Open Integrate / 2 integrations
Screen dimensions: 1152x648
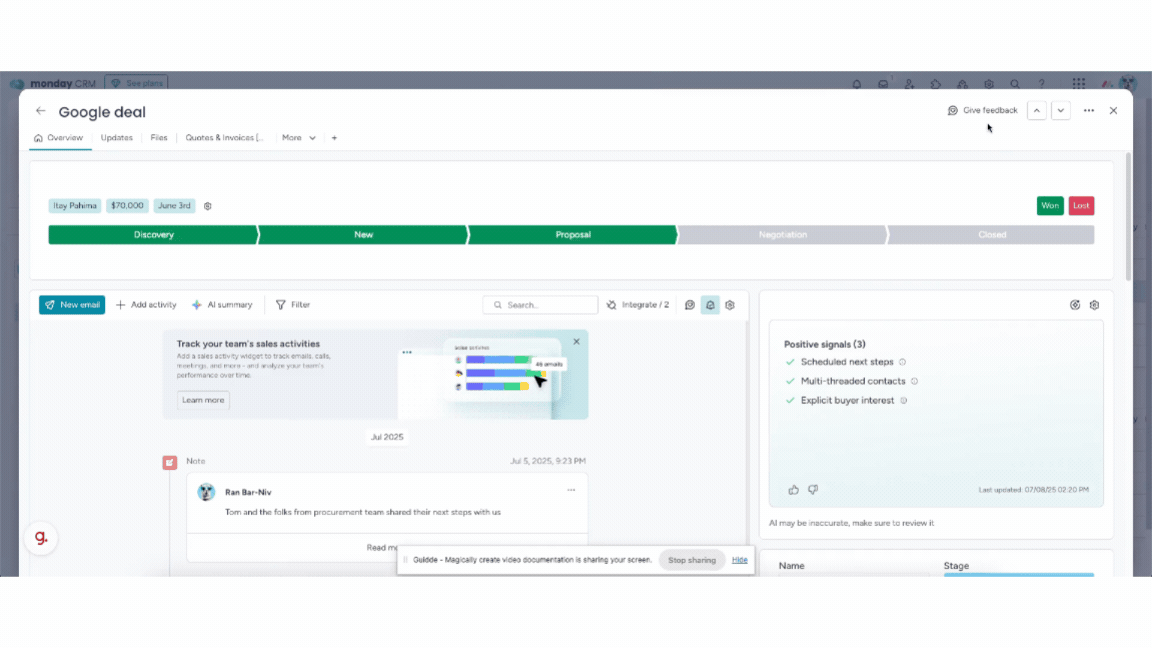click(638, 305)
